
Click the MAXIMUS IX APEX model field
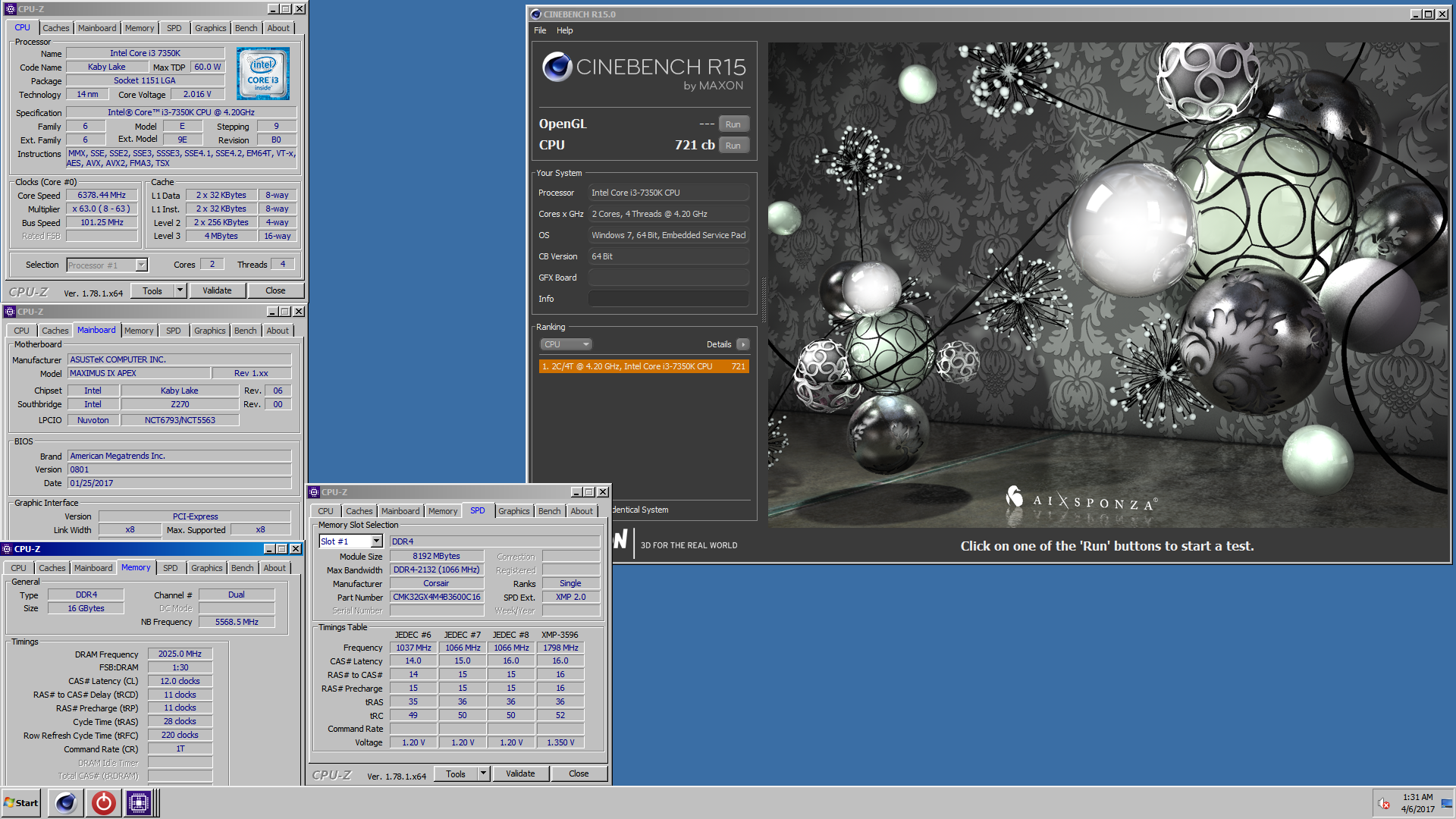click(x=139, y=373)
